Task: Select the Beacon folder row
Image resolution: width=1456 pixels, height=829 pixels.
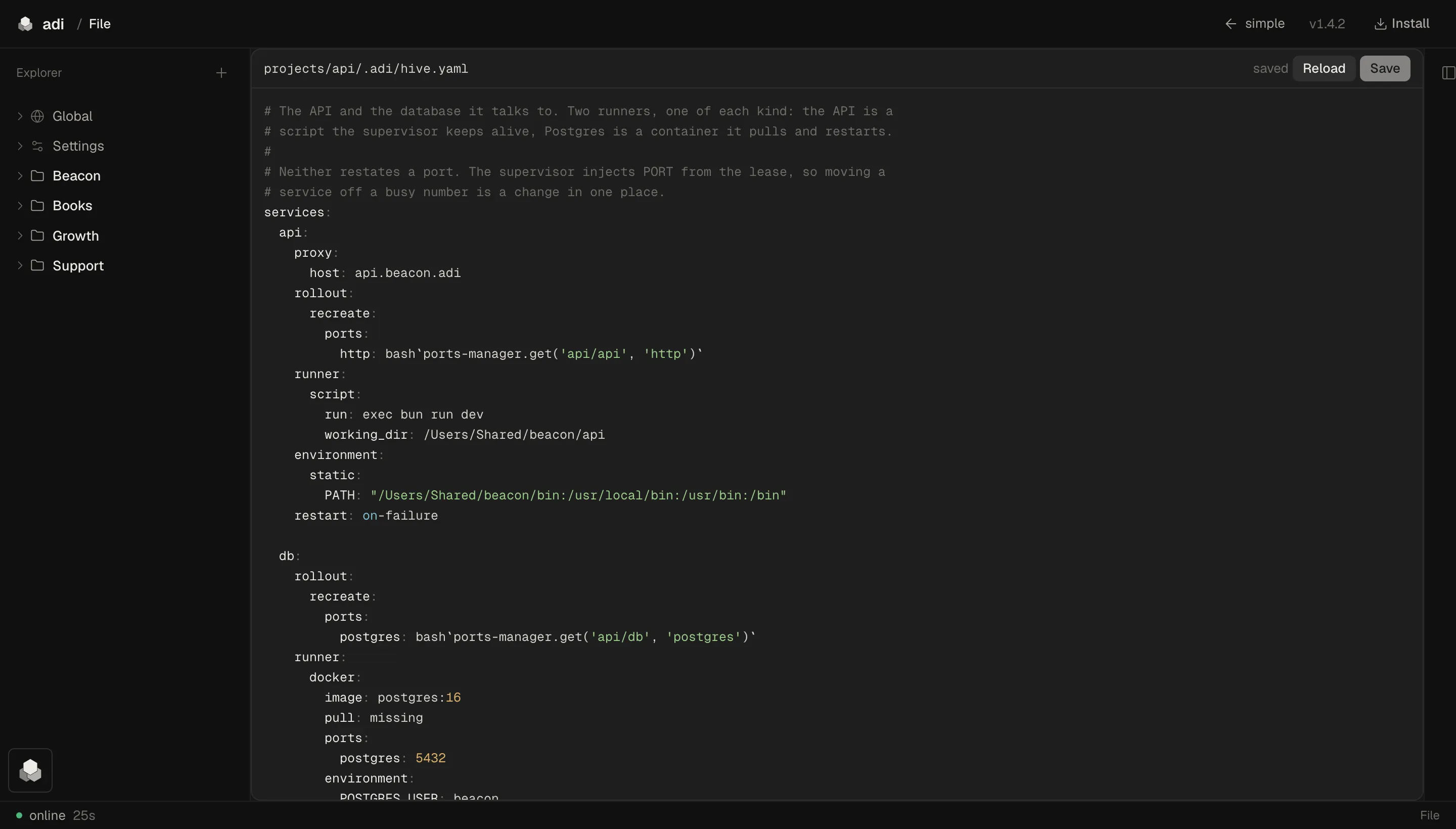Action: click(125, 176)
